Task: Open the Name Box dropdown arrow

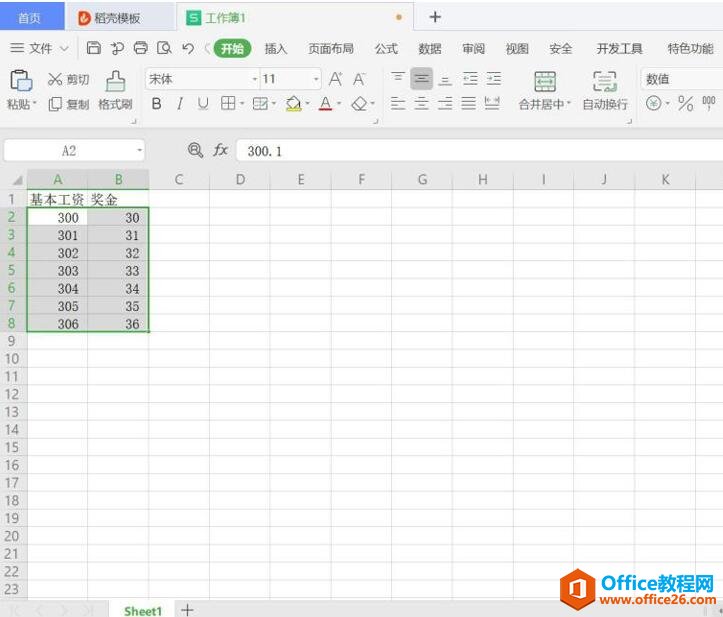Action: click(x=139, y=151)
